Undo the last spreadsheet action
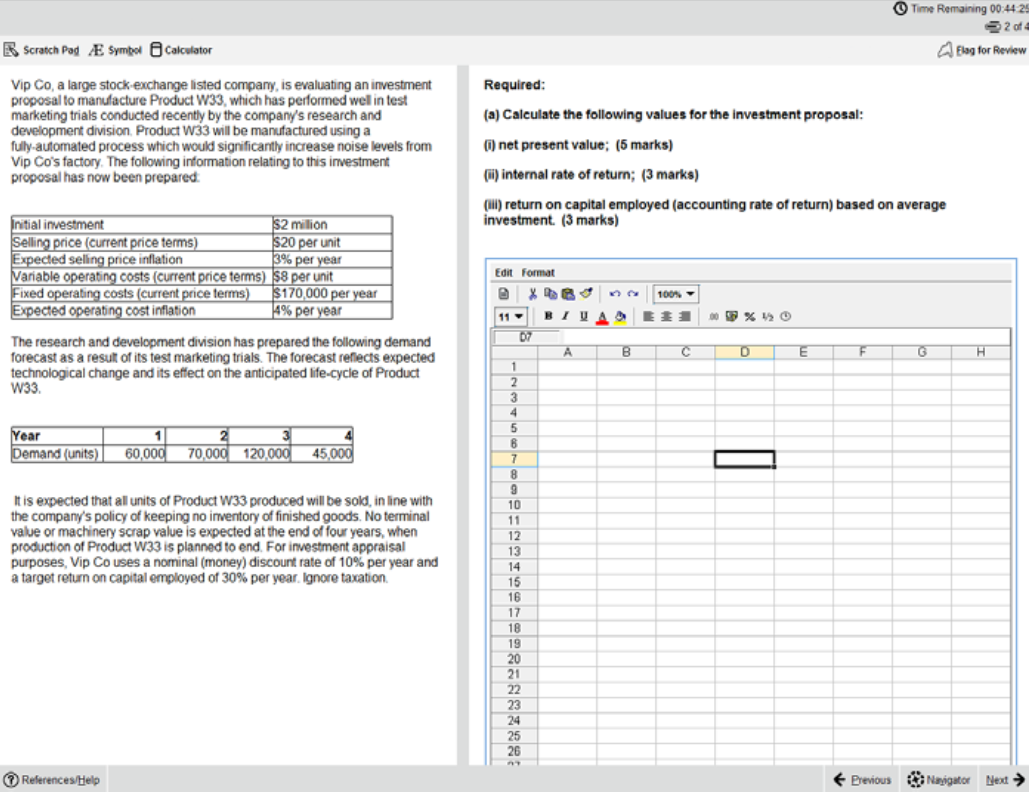1029x792 pixels. tap(615, 294)
